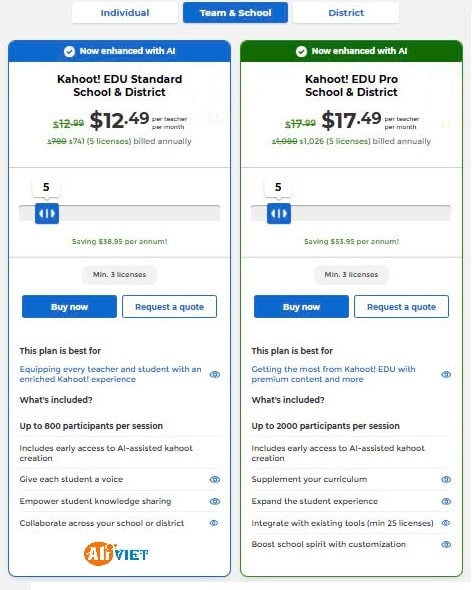This screenshot has width=472, height=590.
Task: Click the EDU Standard license slider handle
Action: [x=47, y=213]
